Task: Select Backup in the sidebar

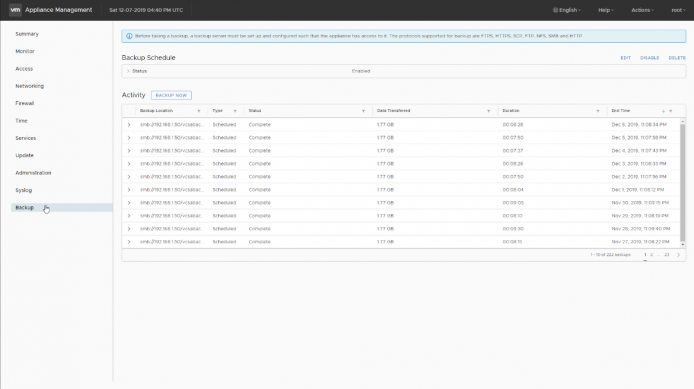Action: [62, 208]
